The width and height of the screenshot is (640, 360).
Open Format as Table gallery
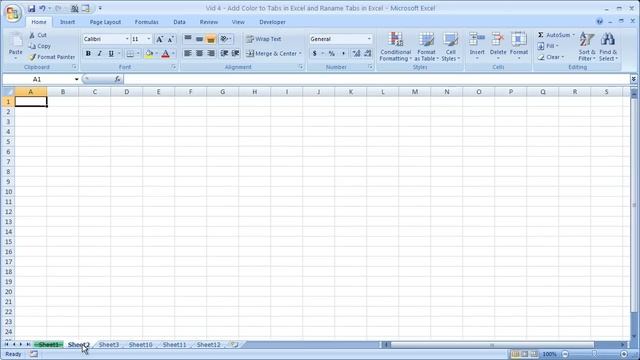[x=427, y=47]
